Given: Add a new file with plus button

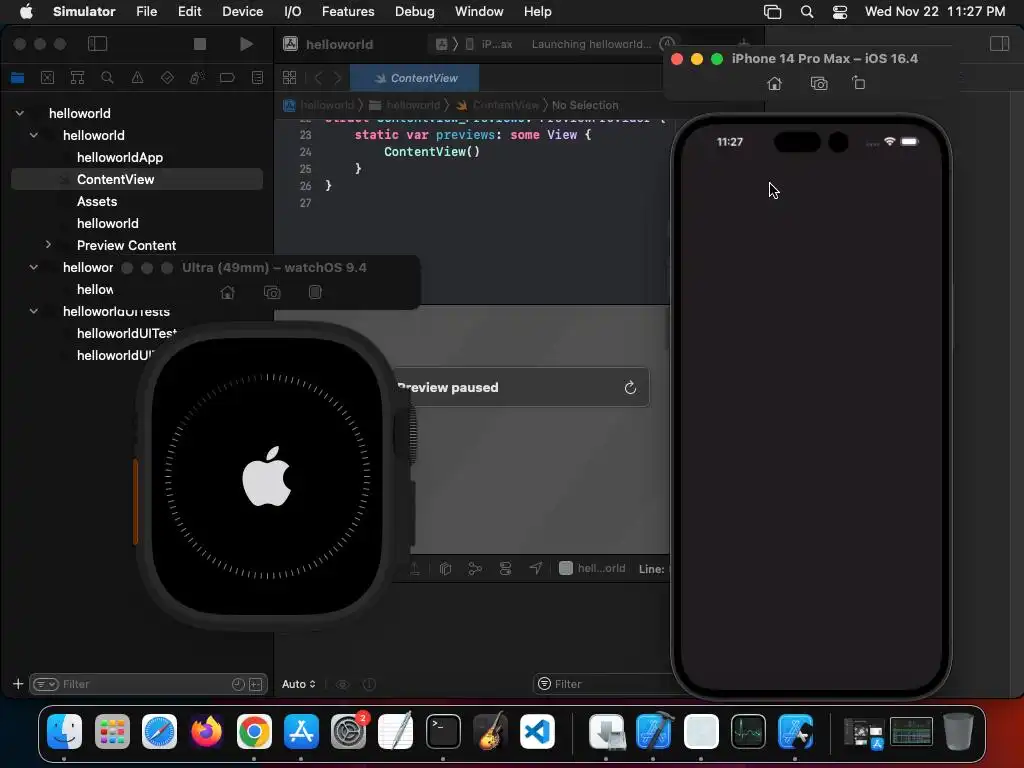Looking at the screenshot, I should click(x=18, y=684).
